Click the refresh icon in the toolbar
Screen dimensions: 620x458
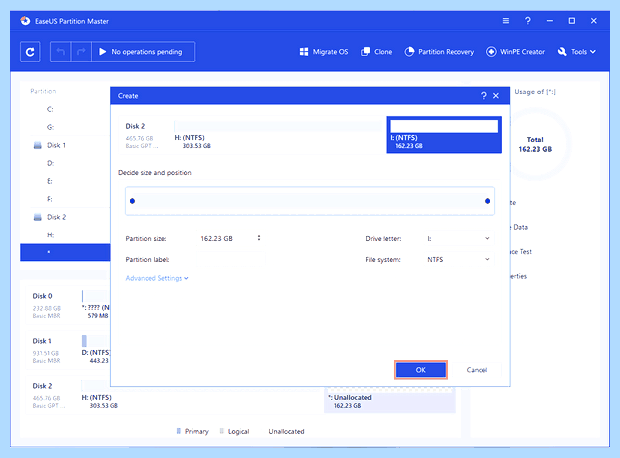tap(30, 52)
